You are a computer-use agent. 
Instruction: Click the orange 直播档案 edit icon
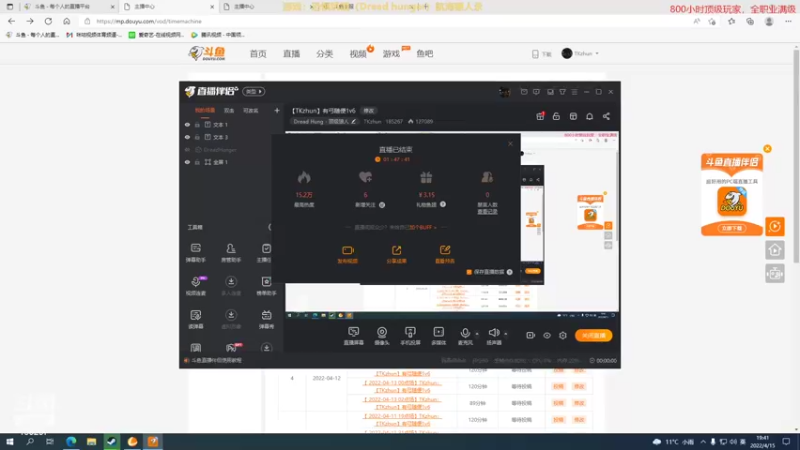click(x=445, y=250)
